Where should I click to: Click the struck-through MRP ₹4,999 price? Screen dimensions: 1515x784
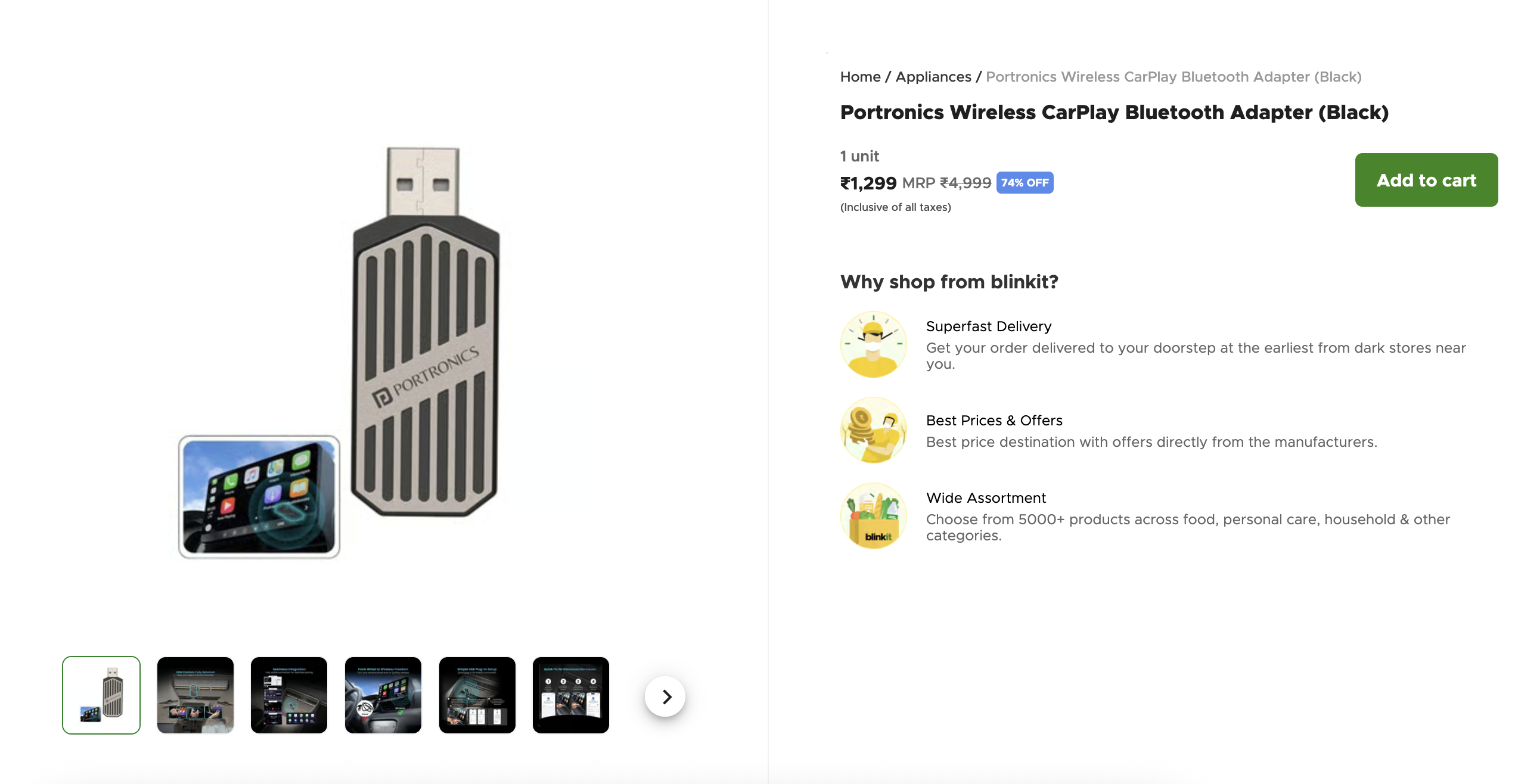tap(965, 183)
